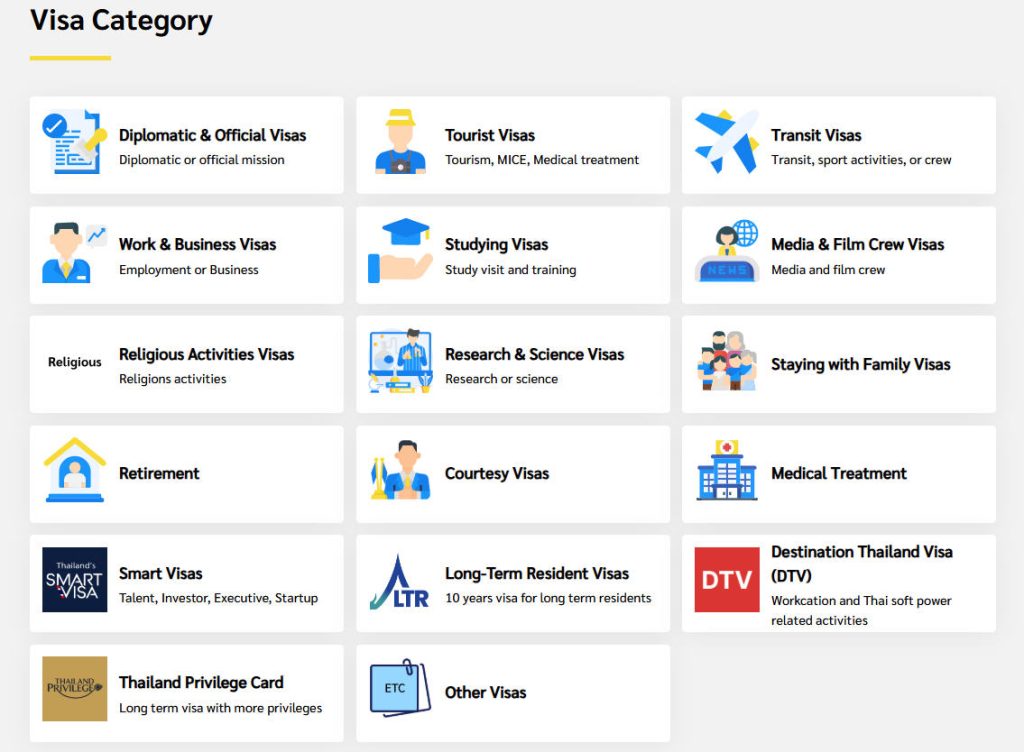
Task: Click the airplane icon for Transit Visas
Action: (726, 142)
